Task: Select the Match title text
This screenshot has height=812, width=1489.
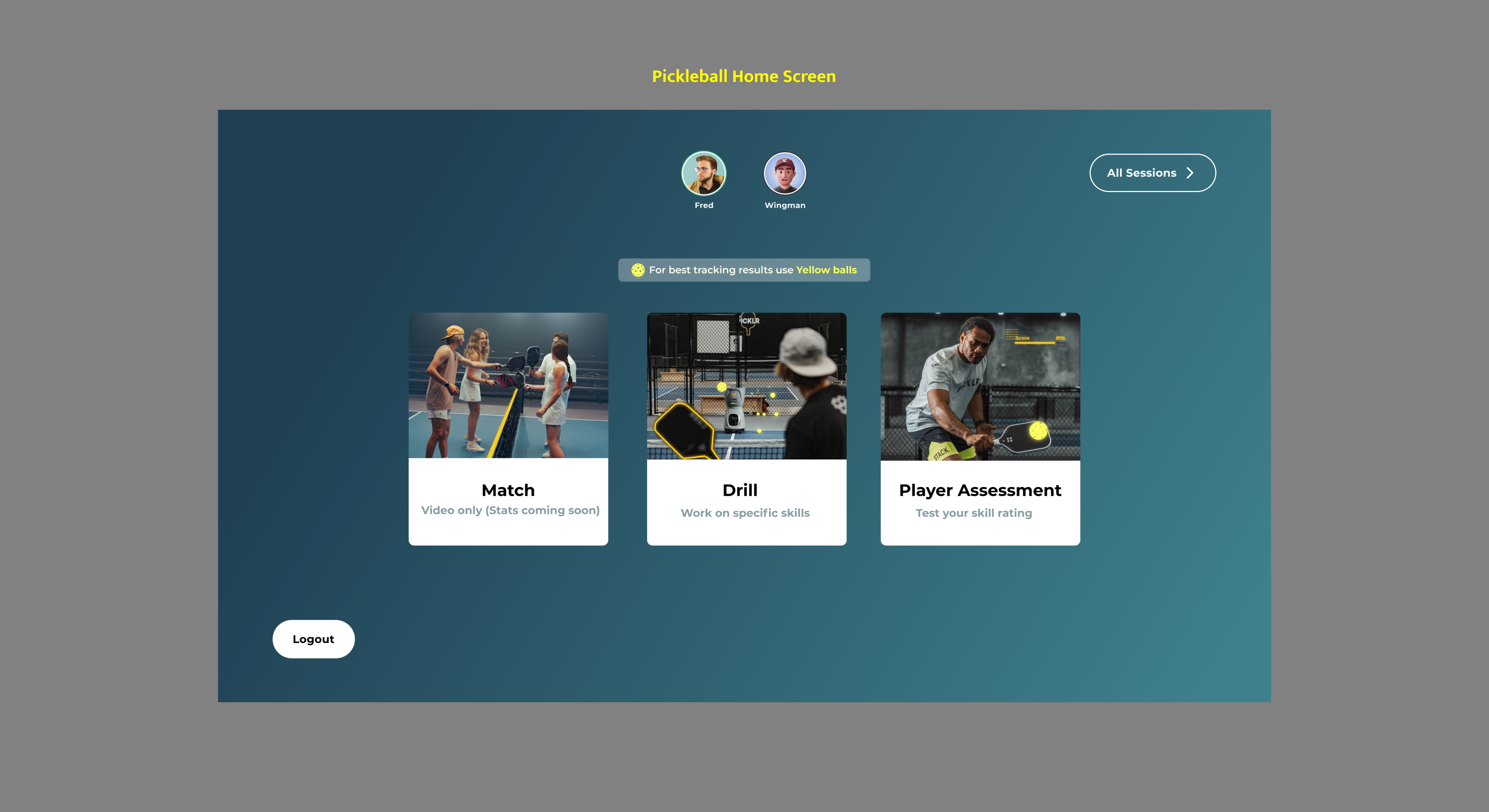Action: 508,490
